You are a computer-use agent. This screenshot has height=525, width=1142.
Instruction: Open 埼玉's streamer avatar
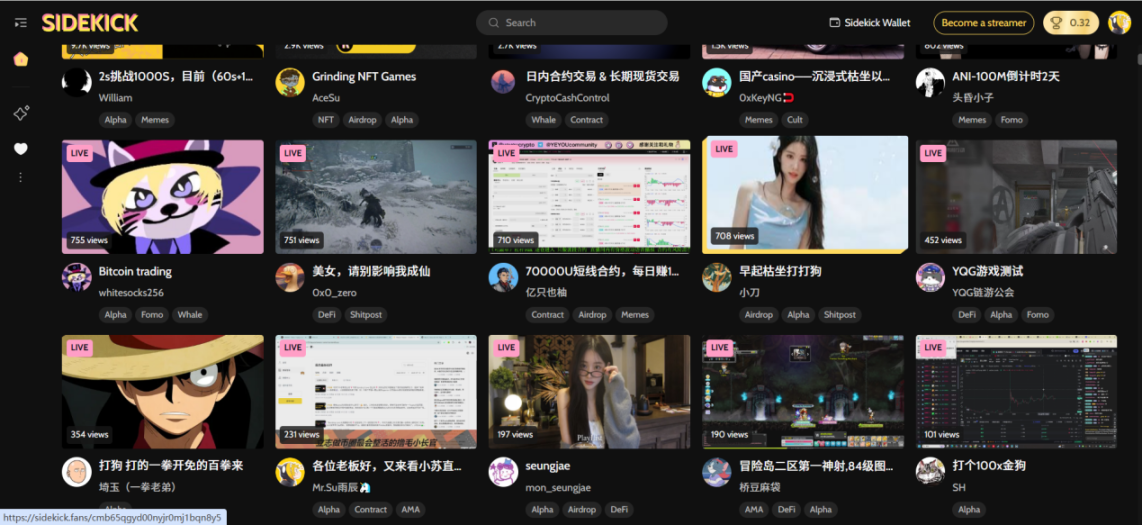coord(76,472)
